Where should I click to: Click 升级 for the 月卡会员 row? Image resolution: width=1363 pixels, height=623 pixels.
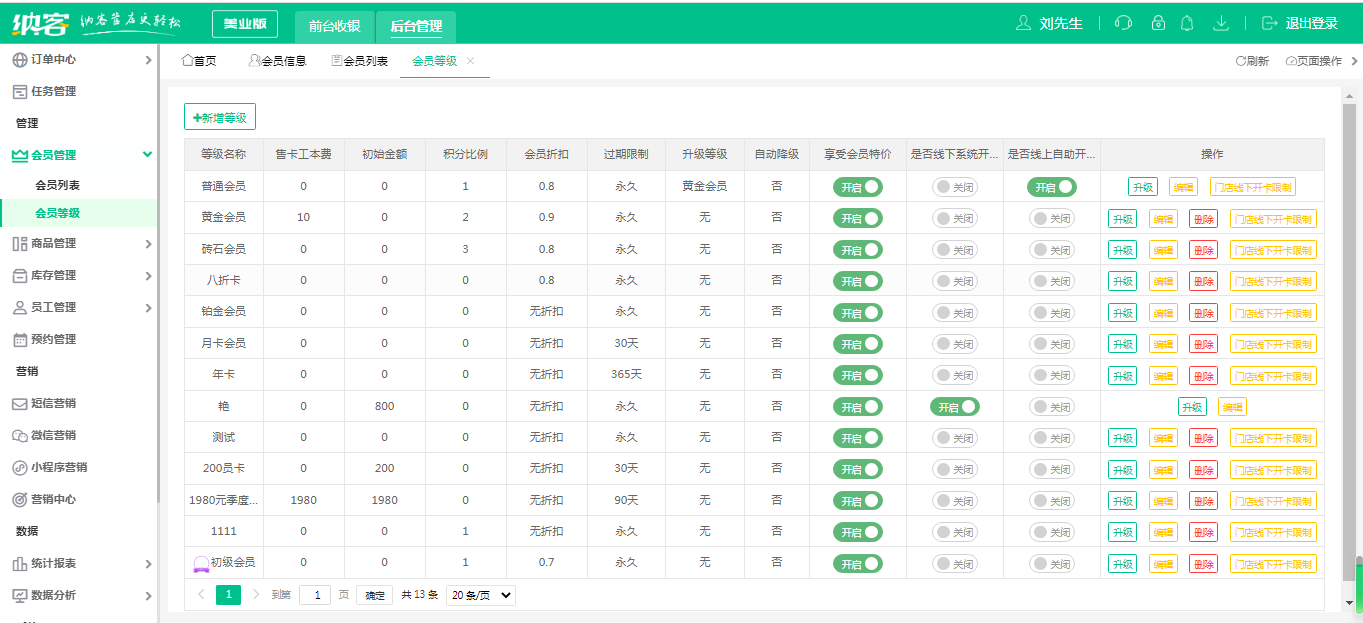(1122, 343)
